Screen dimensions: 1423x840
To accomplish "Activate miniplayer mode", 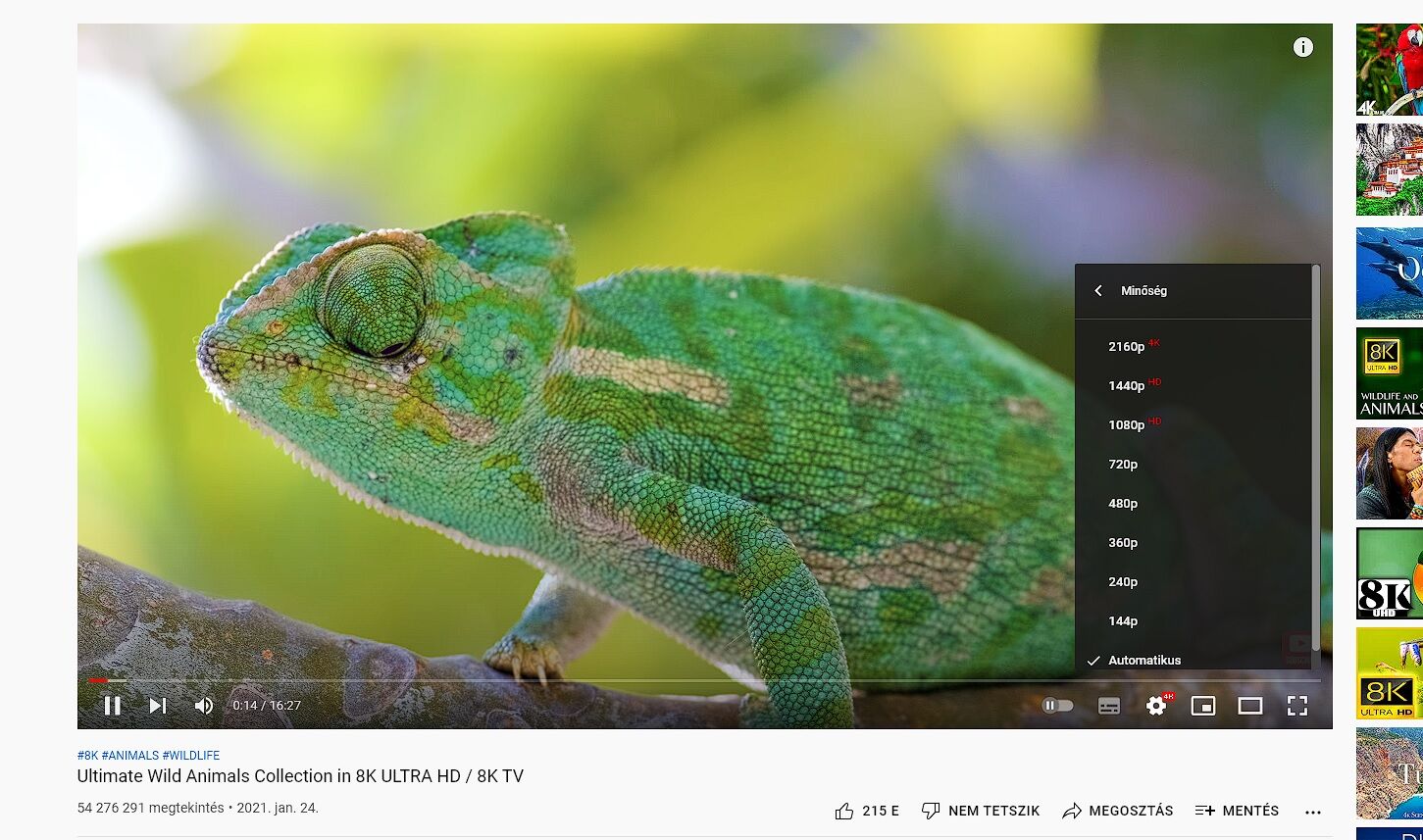I will 1203,706.
